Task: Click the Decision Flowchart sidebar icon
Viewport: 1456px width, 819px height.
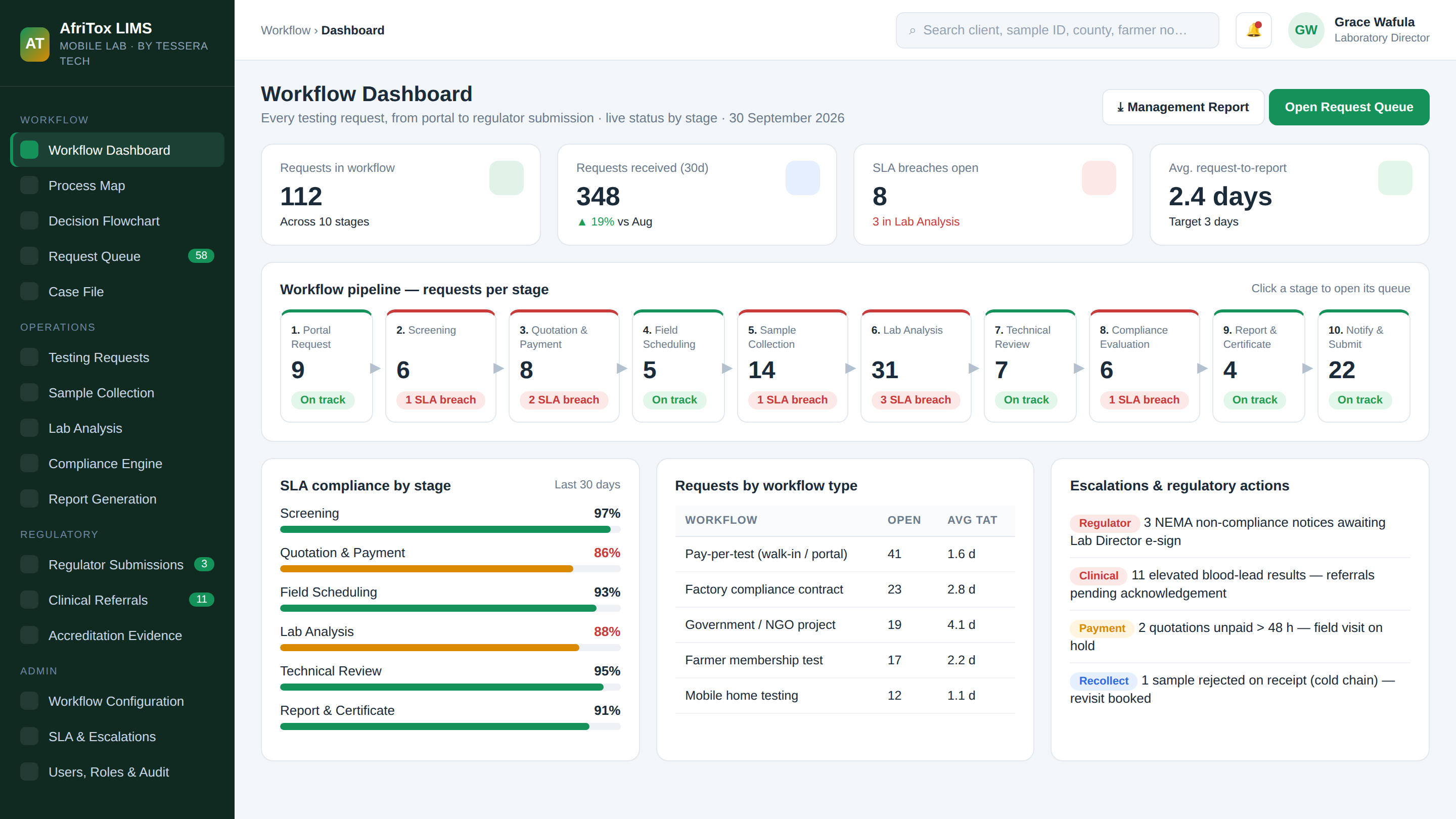Action: tap(29, 221)
